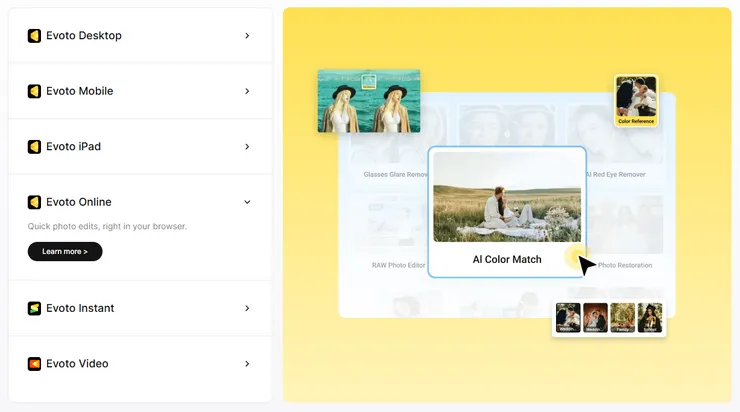The width and height of the screenshot is (740, 412).
Task: Click the Learn more button
Action: (x=65, y=252)
